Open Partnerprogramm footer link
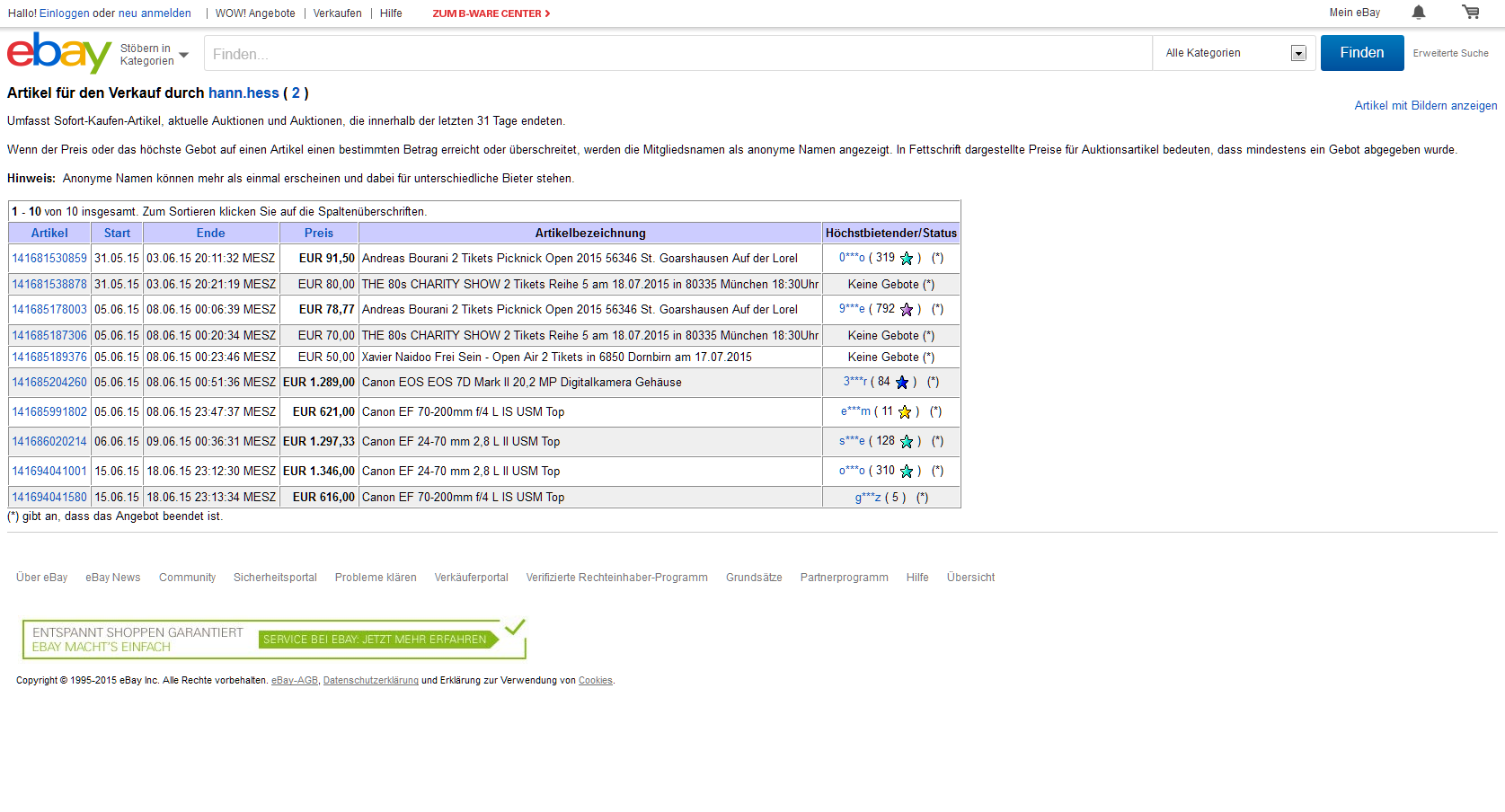This screenshot has width=1505, height=812. 845,578
